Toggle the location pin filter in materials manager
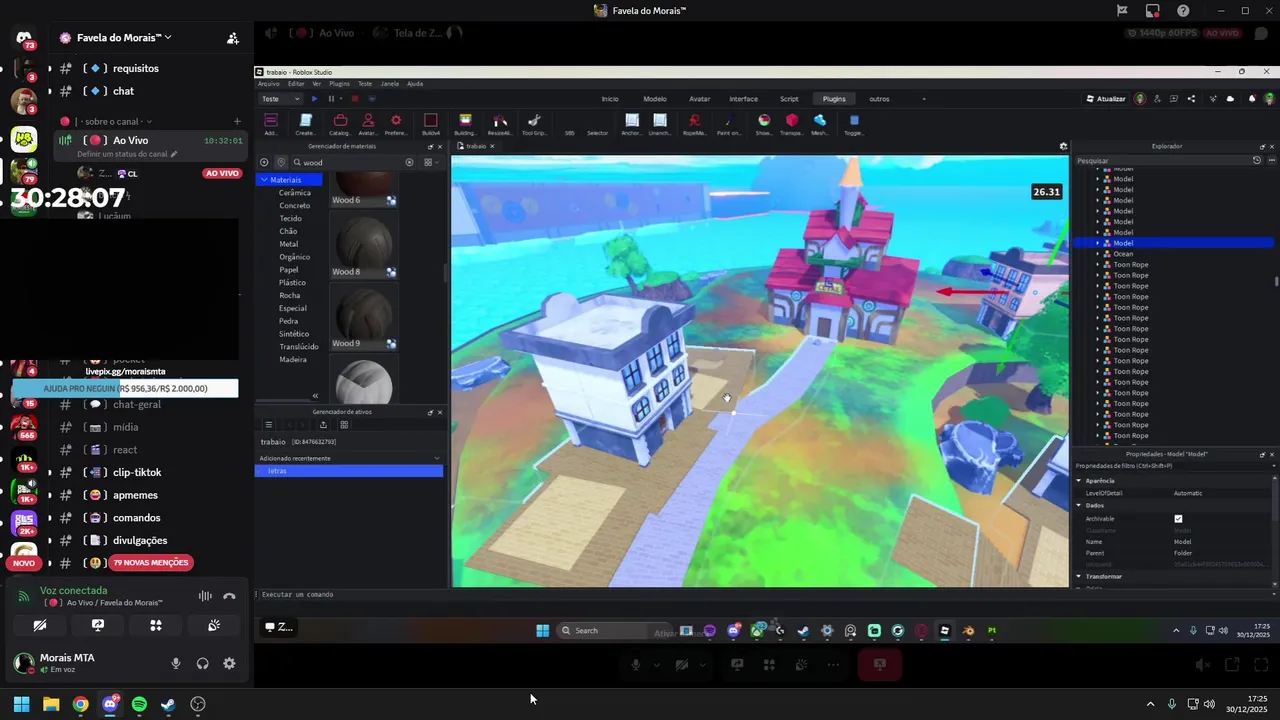The image size is (1280, 720). coord(282,162)
